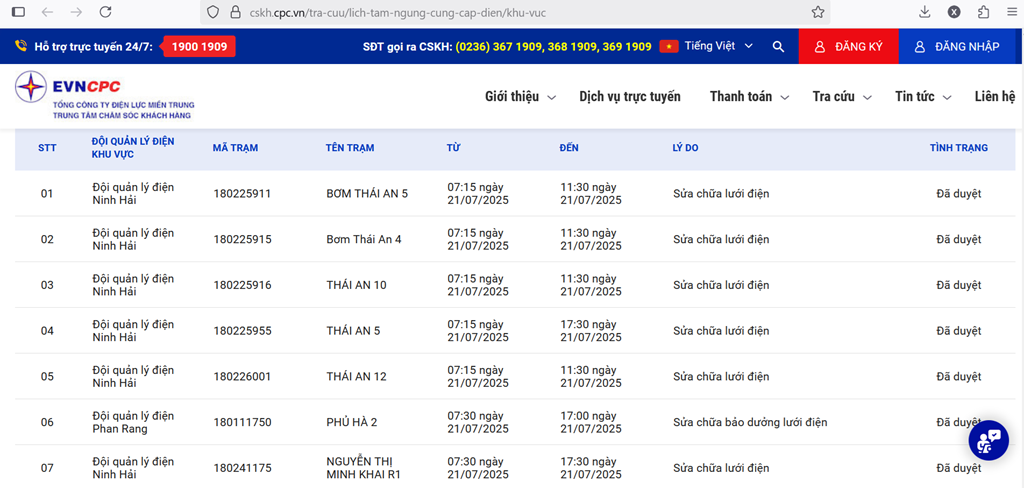Expand the Thanh toán dropdown menu
Image resolution: width=1024 pixels, height=488 pixels.
pyautogui.click(x=749, y=97)
